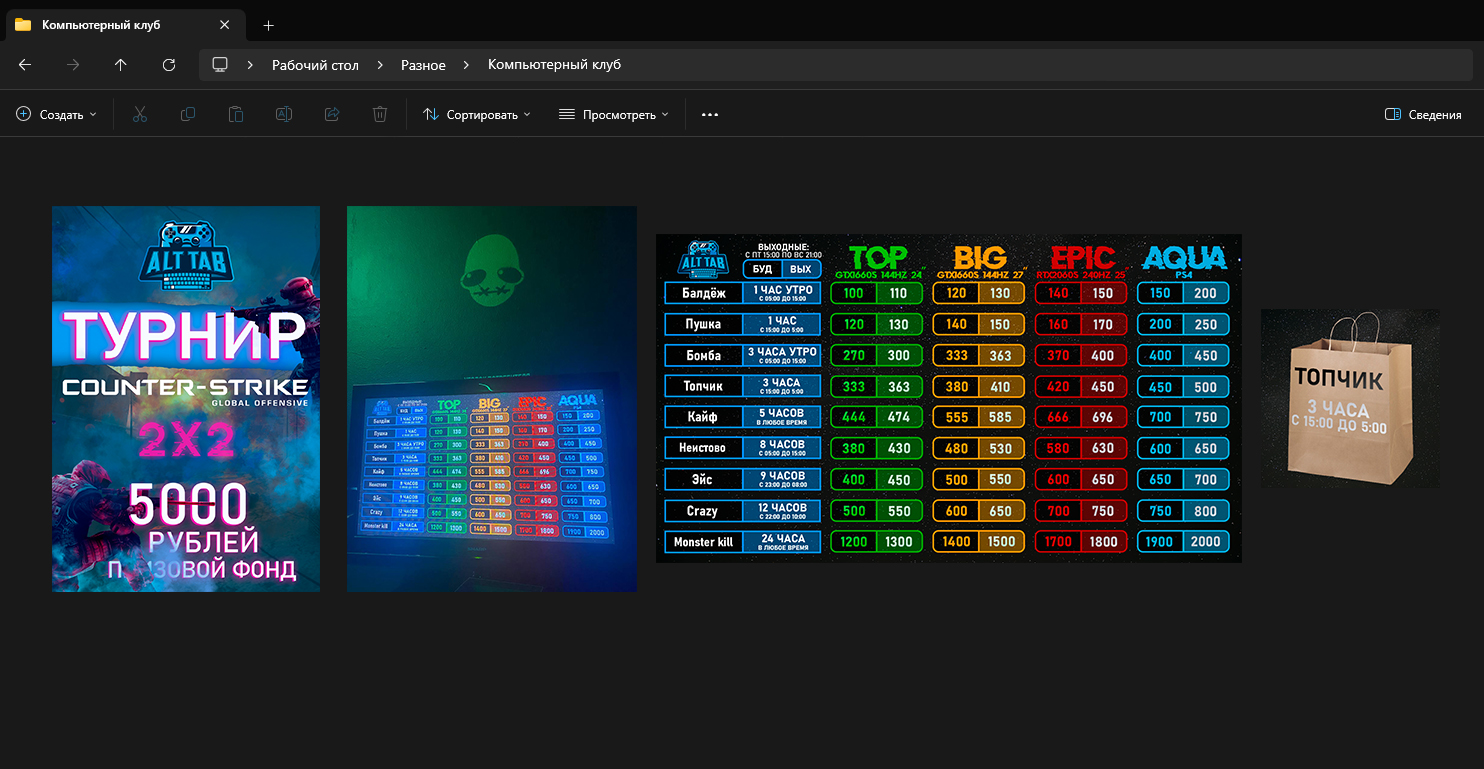Expand the chevron after Рабочий стол

(x=380, y=65)
